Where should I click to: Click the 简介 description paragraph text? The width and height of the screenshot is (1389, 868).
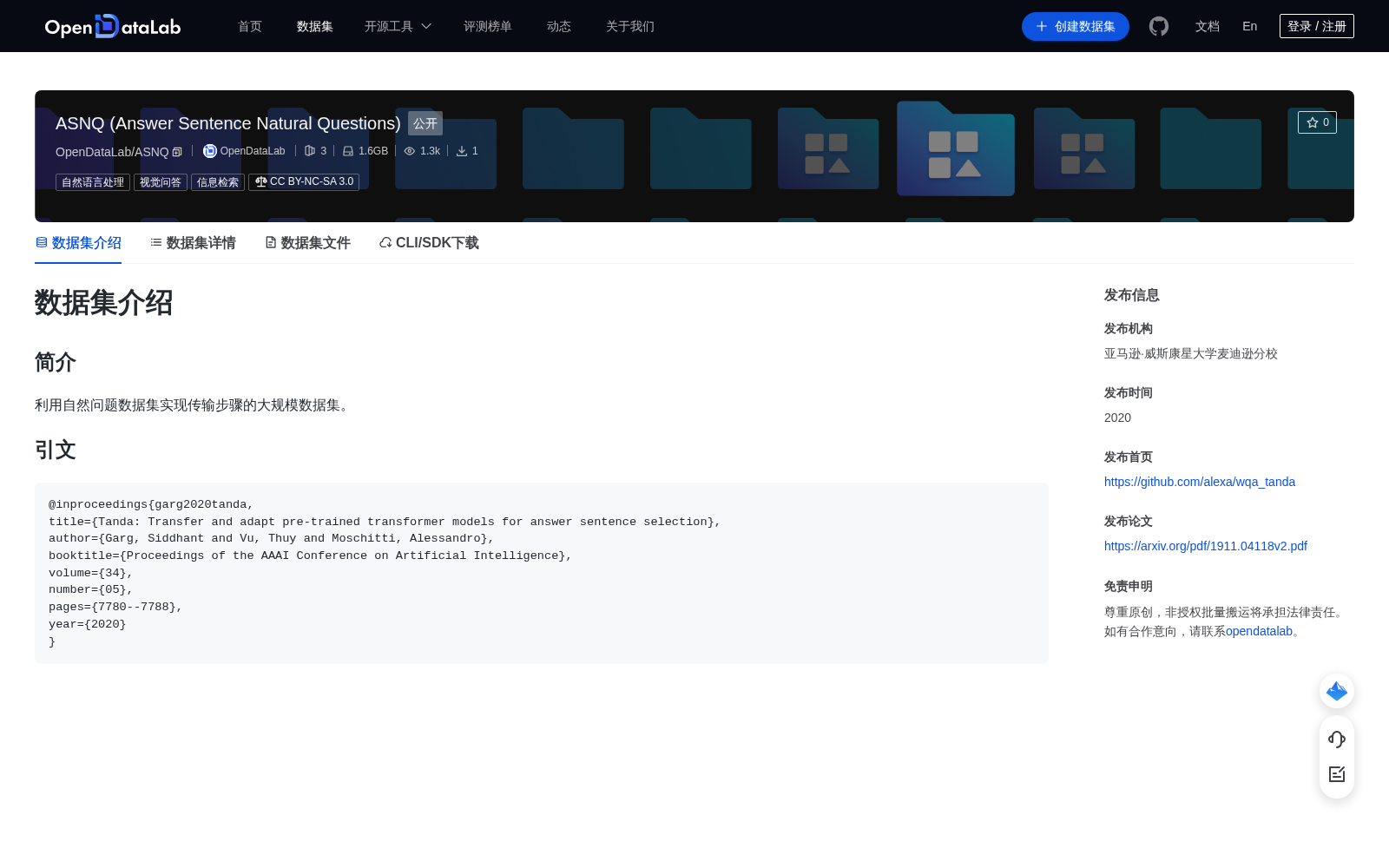click(x=194, y=405)
